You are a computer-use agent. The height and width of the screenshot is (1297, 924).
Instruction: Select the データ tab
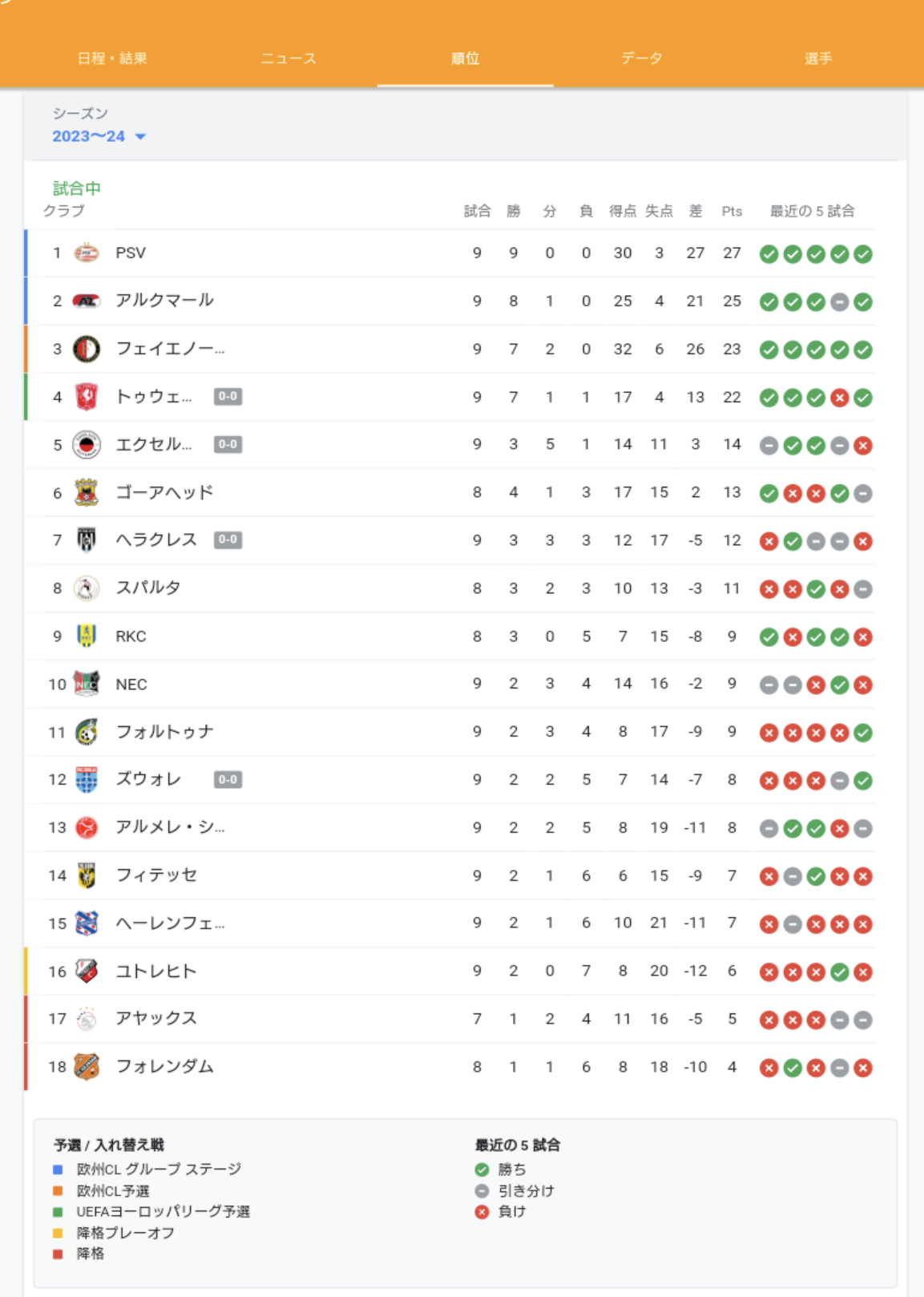click(x=641, y=59)
